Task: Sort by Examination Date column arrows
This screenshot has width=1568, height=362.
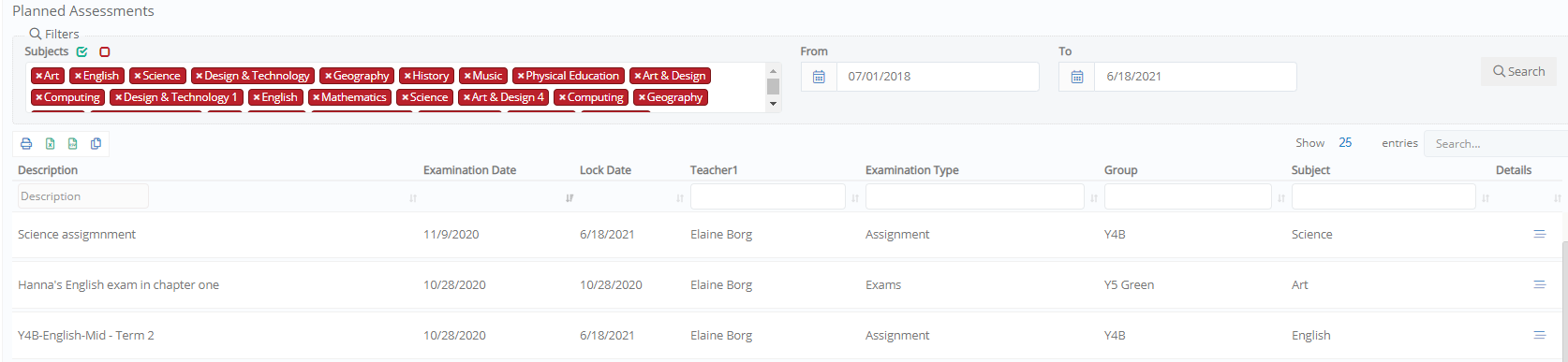Action: click(570, 198)
